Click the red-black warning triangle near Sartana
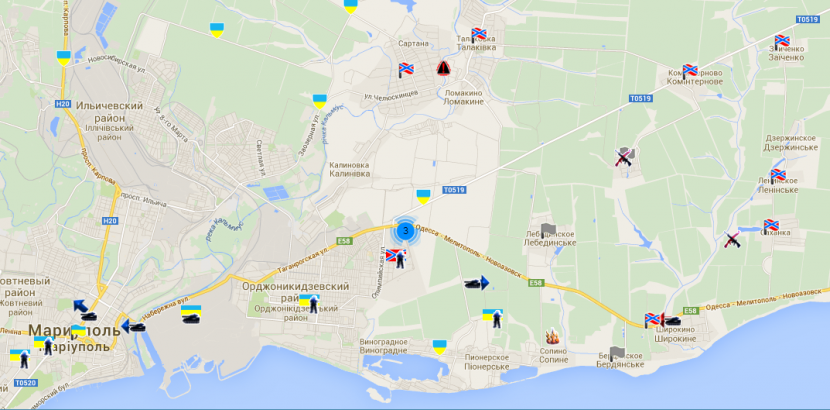This screenshot has width=830, height=410. (442, 68)
